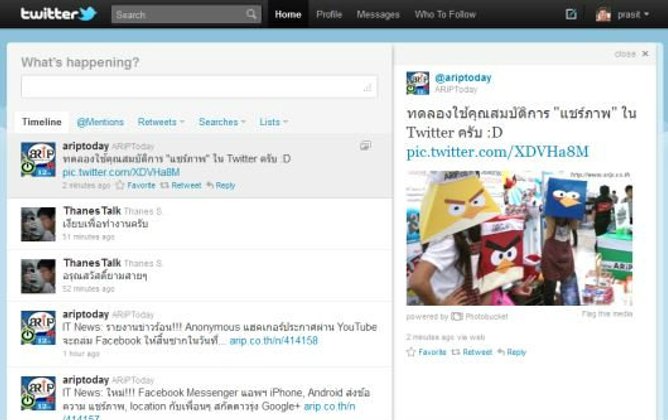Click the What's happening tweet box
This screenshot has width=668, height=420.
click(199, 87)
